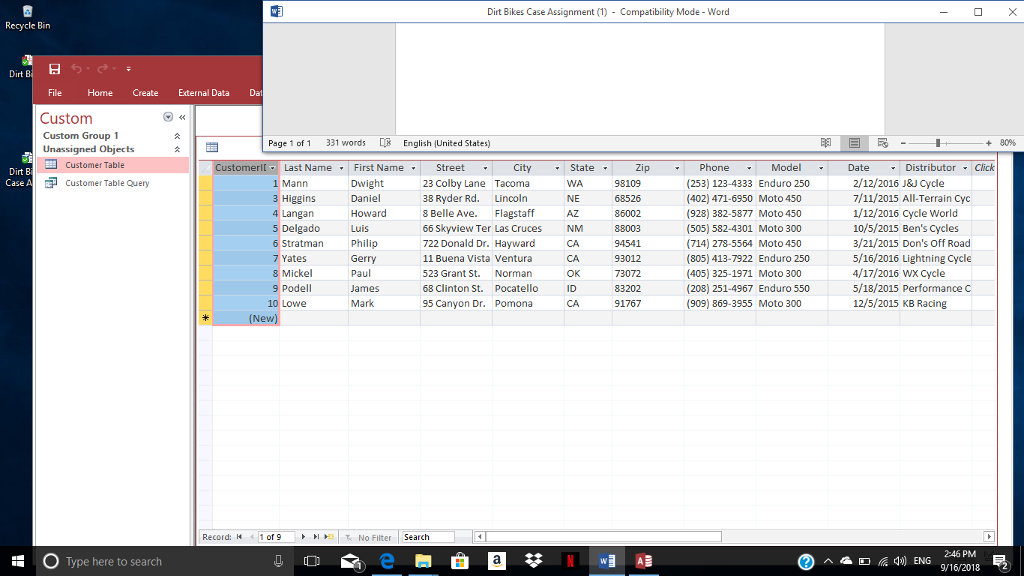The image size is (1024, 576).
Task: Go to the first record in navigation bar
Action: tap(240, 537)
